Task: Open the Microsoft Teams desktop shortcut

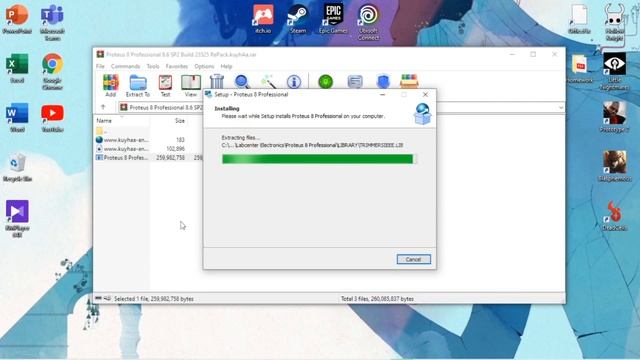Action: pos(52,22)
